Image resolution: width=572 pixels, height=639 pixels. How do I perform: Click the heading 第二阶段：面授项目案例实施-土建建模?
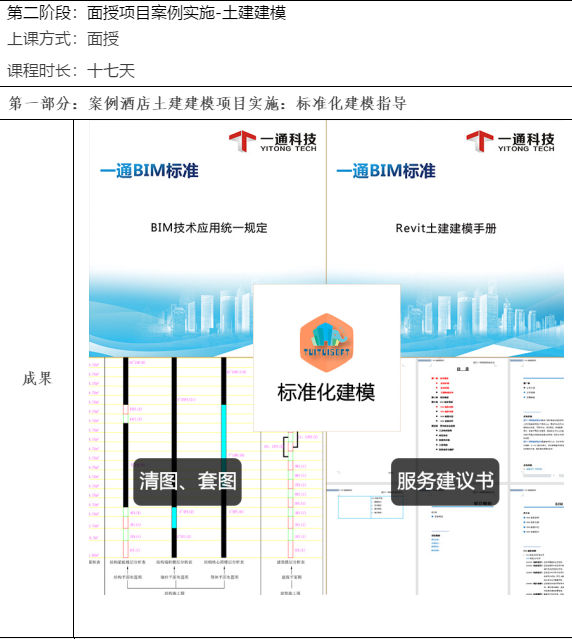click(x=147, y=13)
